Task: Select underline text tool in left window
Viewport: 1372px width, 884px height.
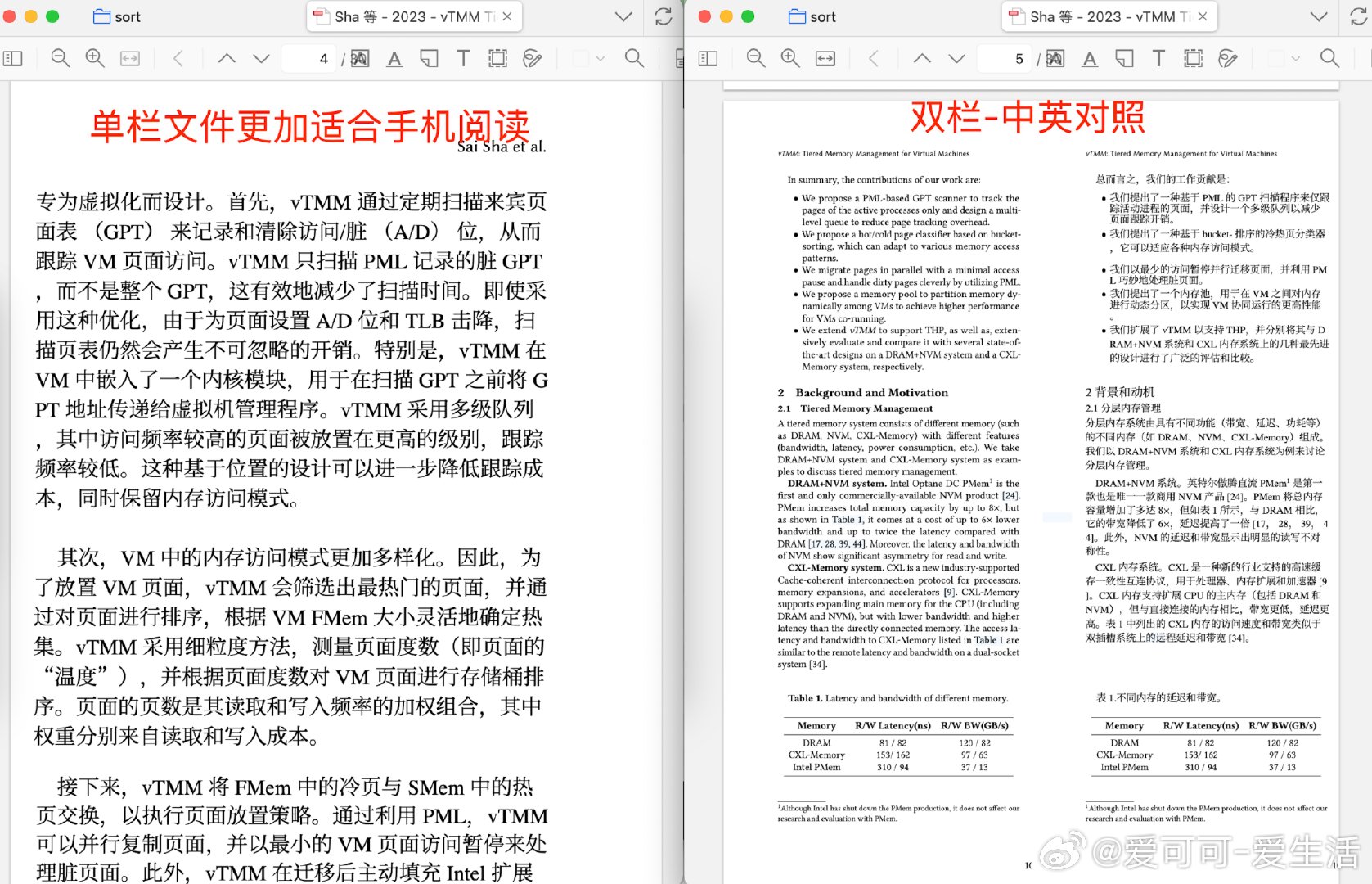Action: [x=394, y=58]
